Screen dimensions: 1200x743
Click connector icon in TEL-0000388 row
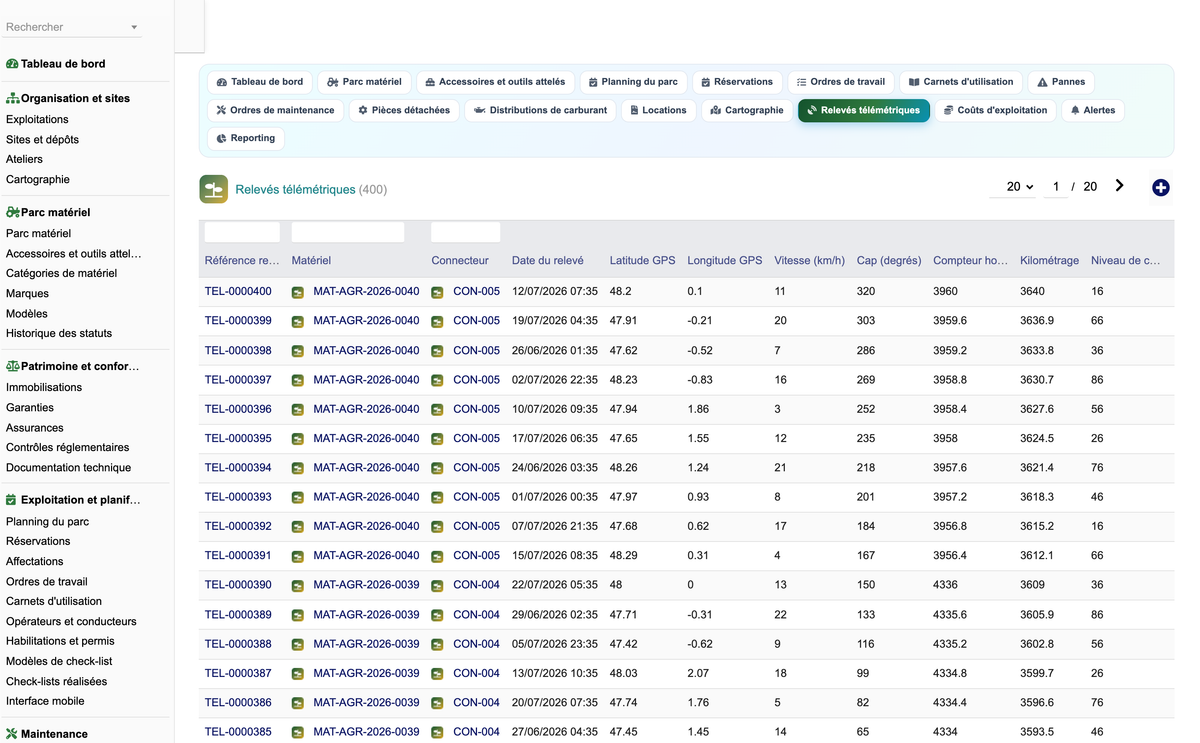point(437,644)
